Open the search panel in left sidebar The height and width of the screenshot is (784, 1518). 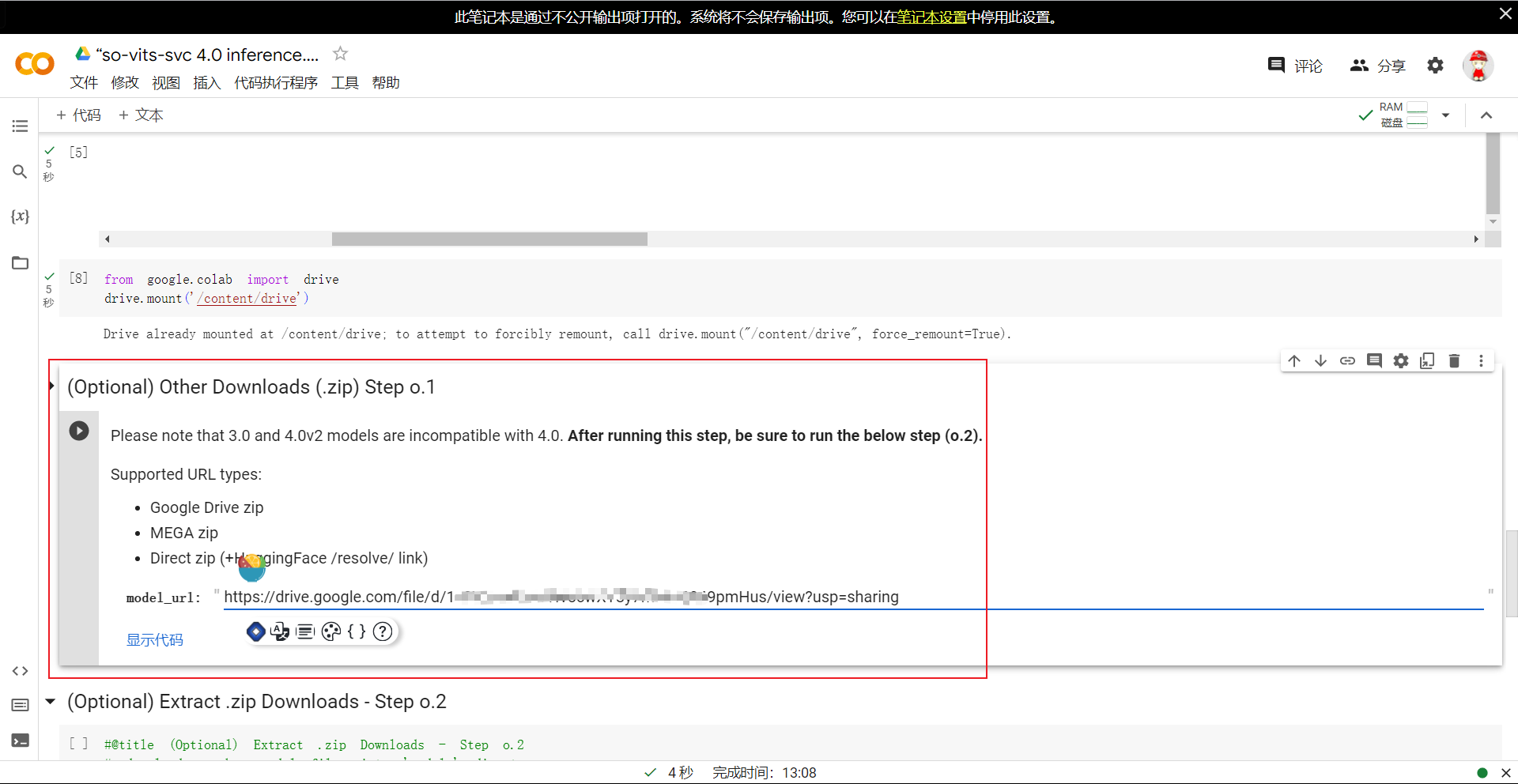[x=20, y=171]
